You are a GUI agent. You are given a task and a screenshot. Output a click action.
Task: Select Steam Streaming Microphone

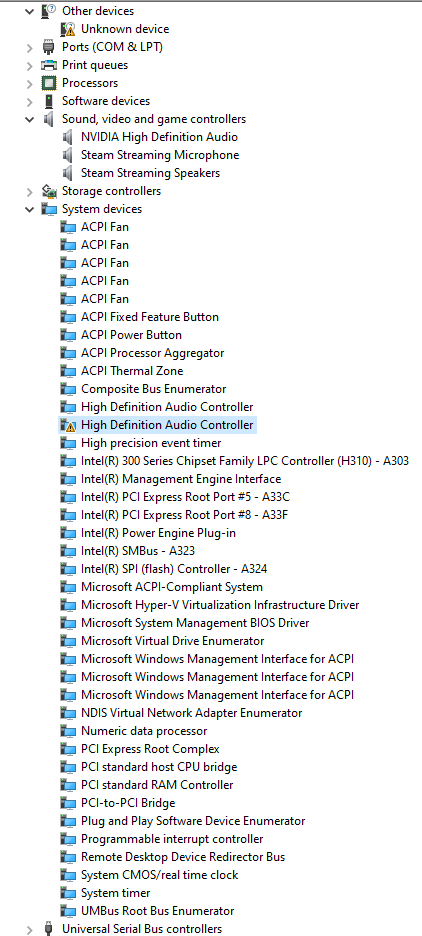pos(160,155)
